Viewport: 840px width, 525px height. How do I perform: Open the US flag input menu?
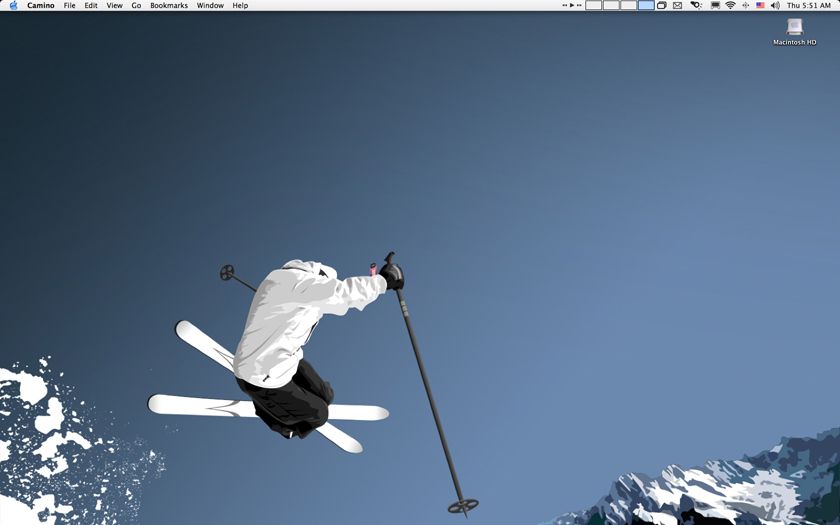[760, 5]
